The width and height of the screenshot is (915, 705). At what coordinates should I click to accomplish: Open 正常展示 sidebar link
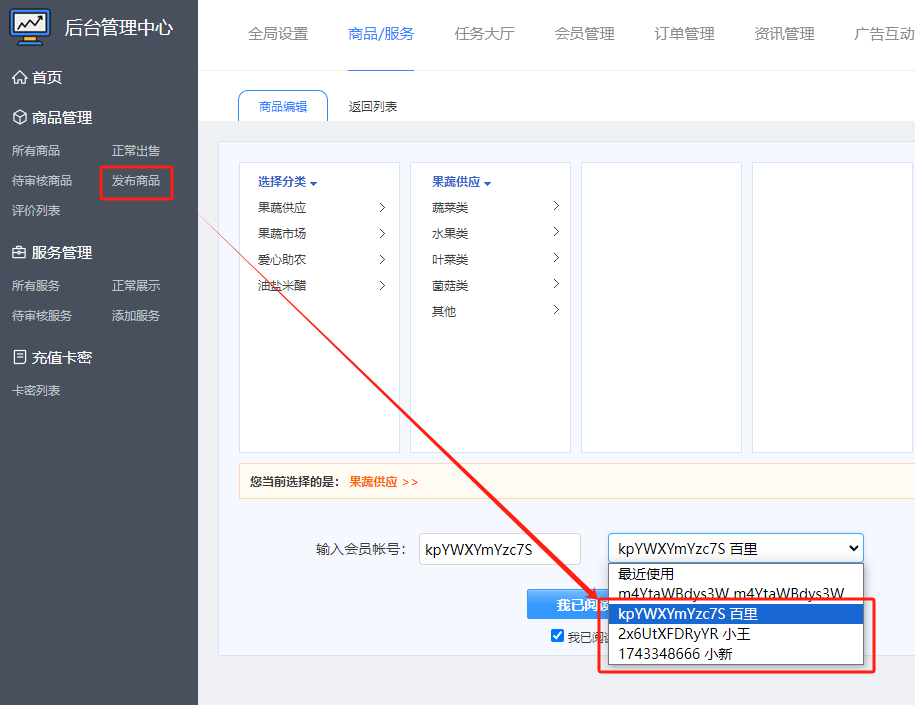point(136,285)
